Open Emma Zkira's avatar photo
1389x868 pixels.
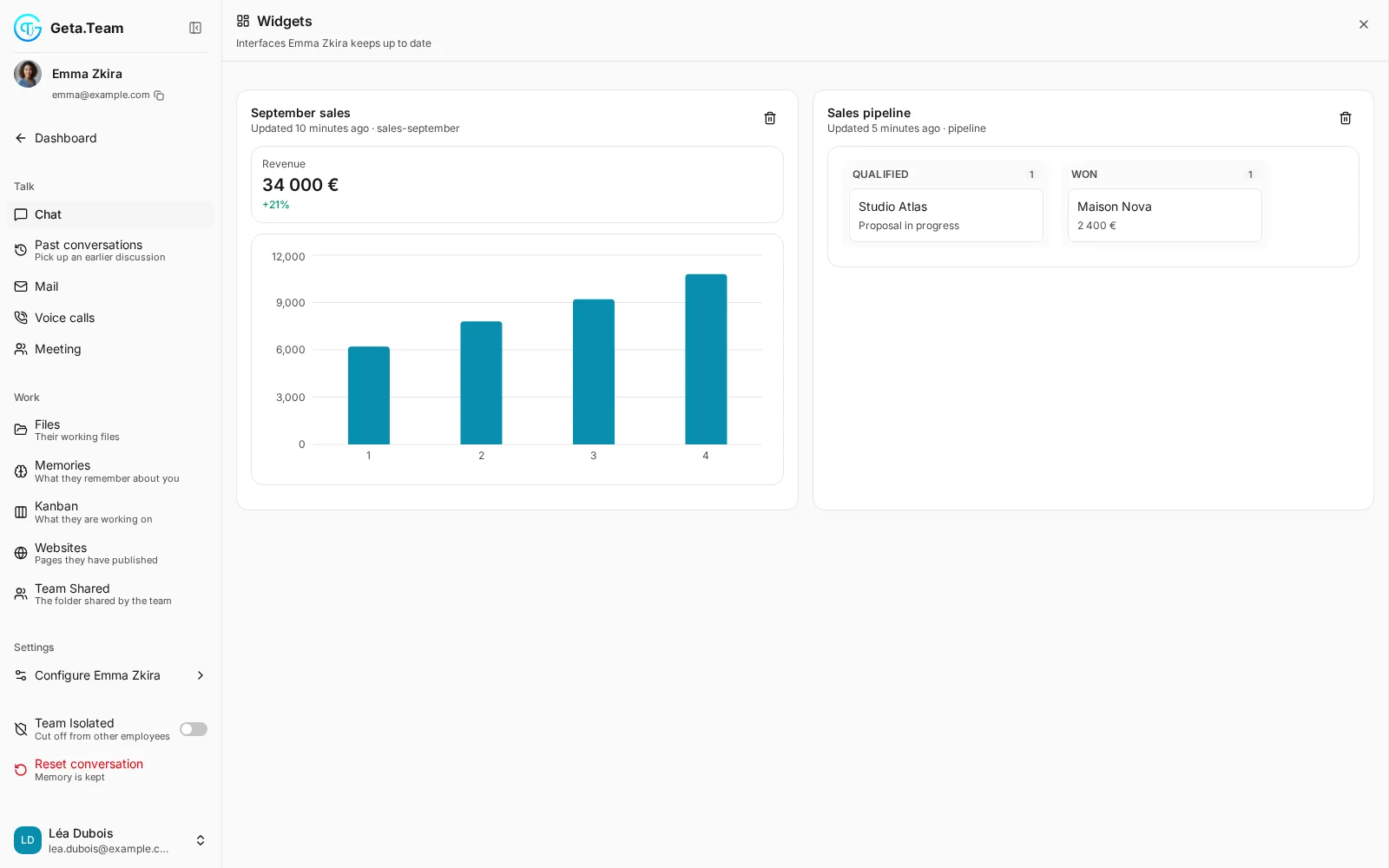point(28,74)
